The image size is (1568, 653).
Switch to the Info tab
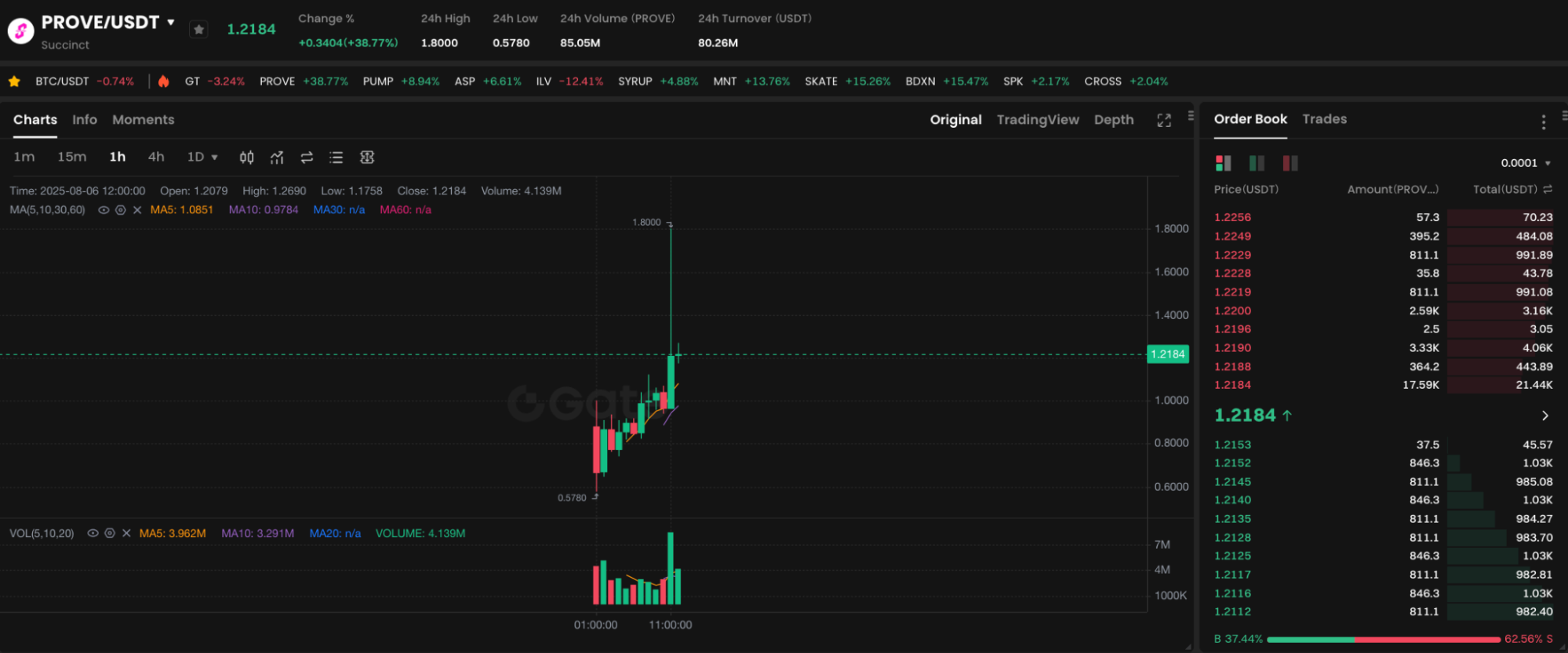point(85,120)
